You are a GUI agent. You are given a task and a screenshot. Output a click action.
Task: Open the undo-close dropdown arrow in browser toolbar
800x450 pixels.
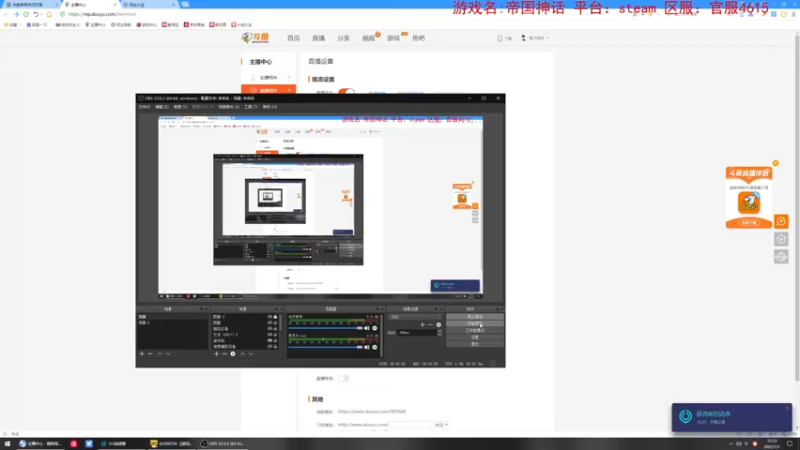pyautogui.click(x=40, y=14)
